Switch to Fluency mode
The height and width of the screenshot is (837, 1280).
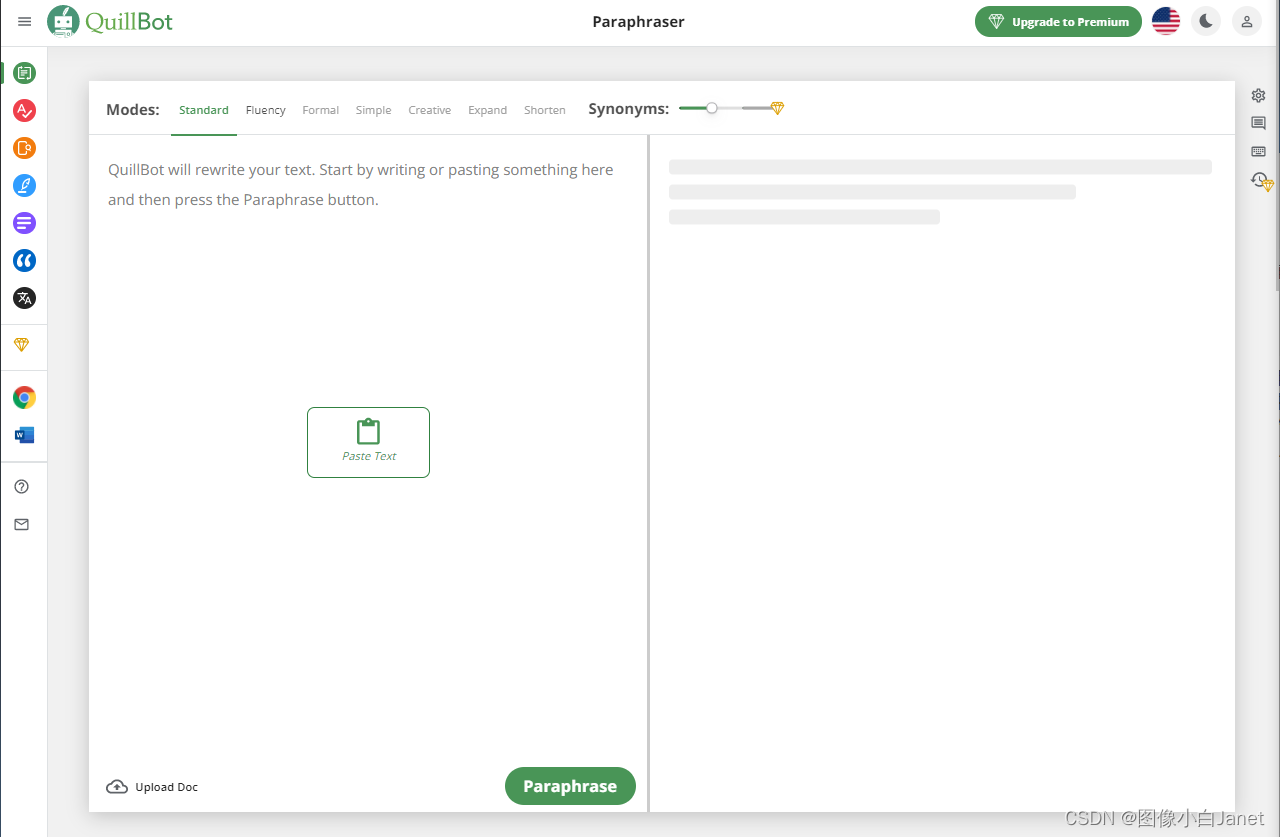click(266, 110)
